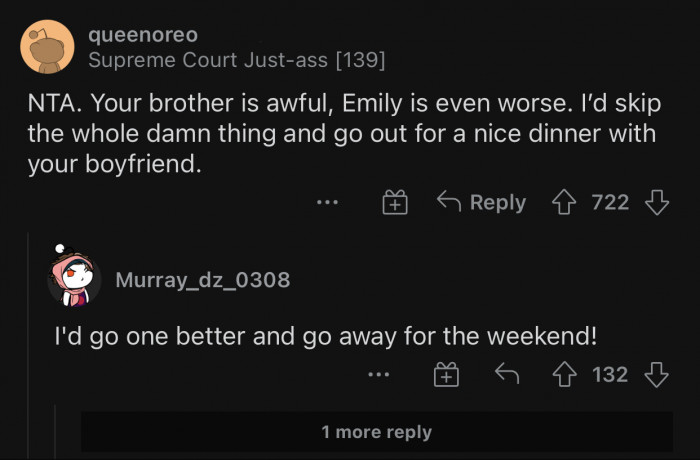This screenshot has width=700, height=460.
Task: Upvote Murray_dz_0308's reply
Action: click(566, 375)
